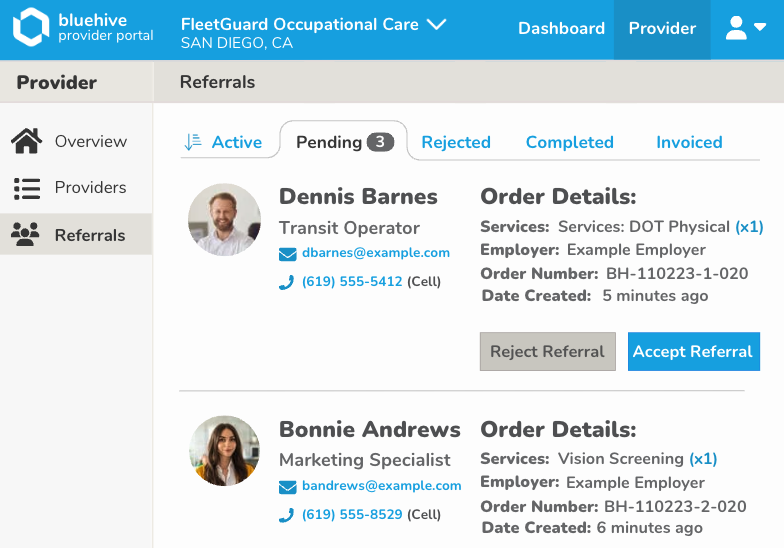Click envelope icon next to bandrews@example.com
The width and height of the screenshot is (784, 548).
pos(287,487)
